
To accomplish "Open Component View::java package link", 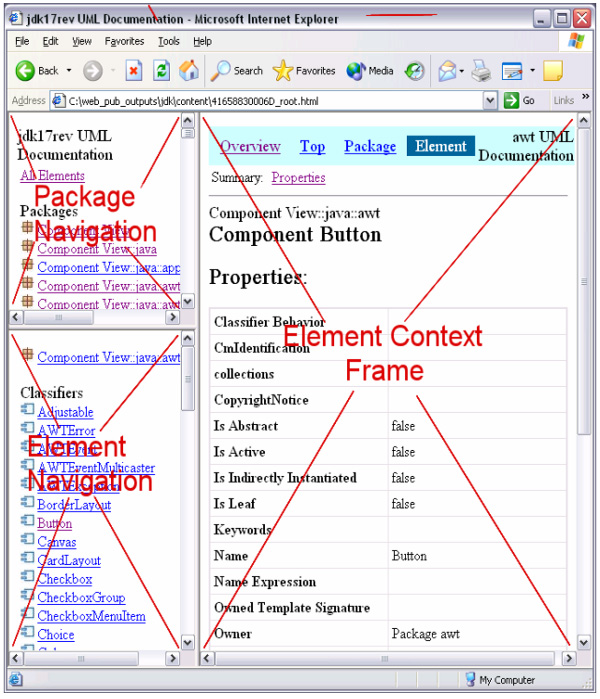I will click(x=97, y=249).
